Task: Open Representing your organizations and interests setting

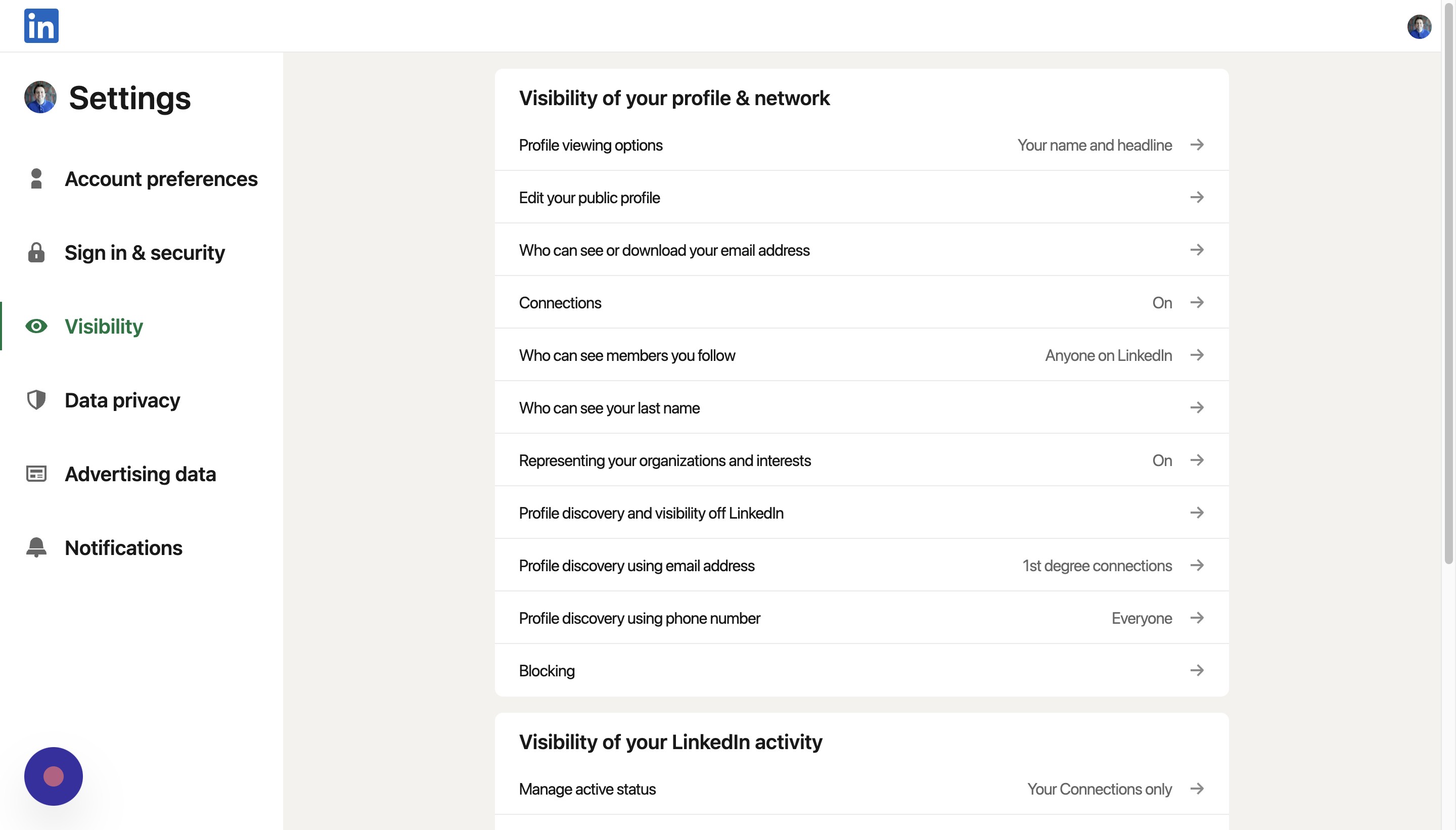Action: tap(861, 460)
